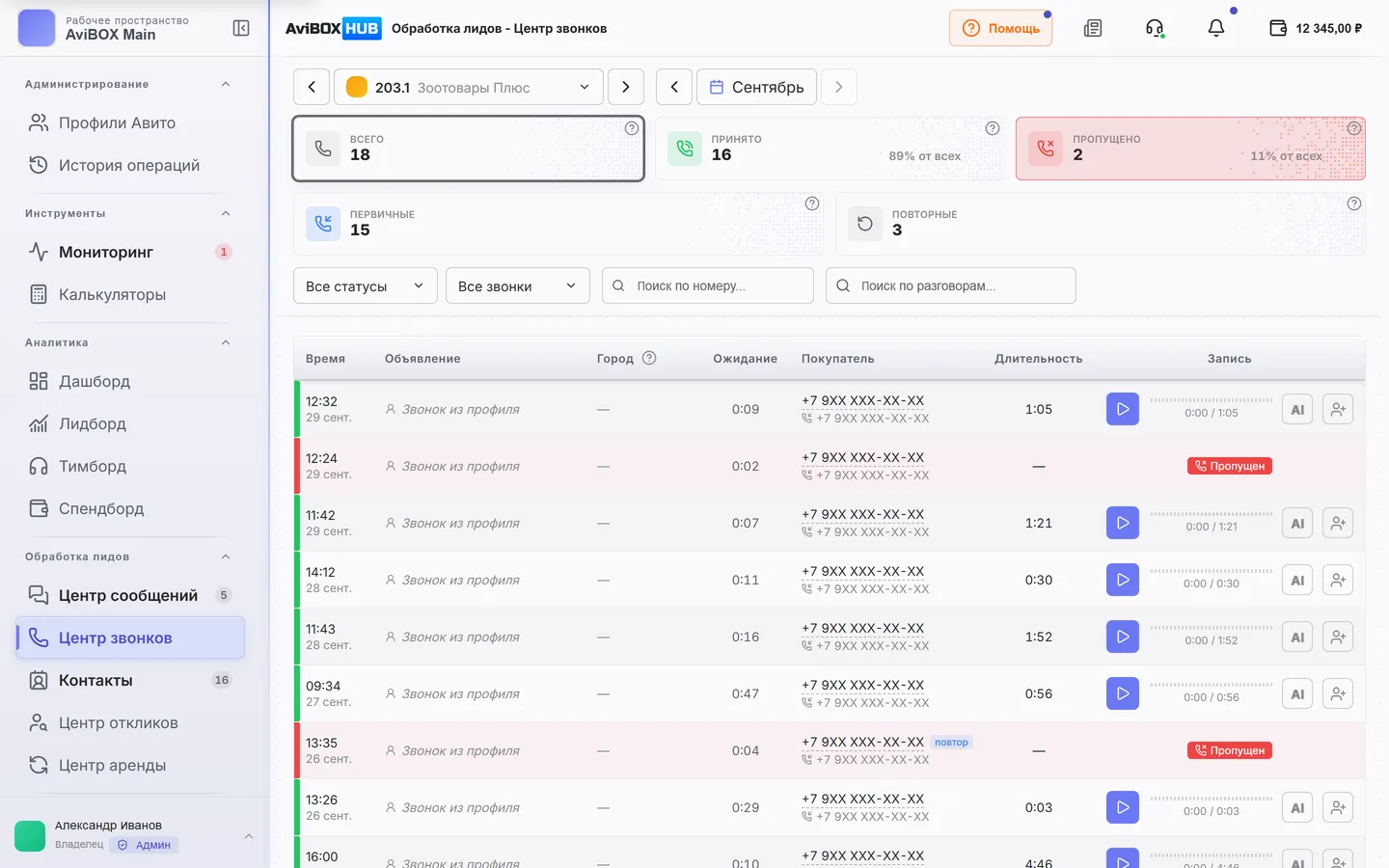Open Мониторинг in sidebar

point(130,252)
